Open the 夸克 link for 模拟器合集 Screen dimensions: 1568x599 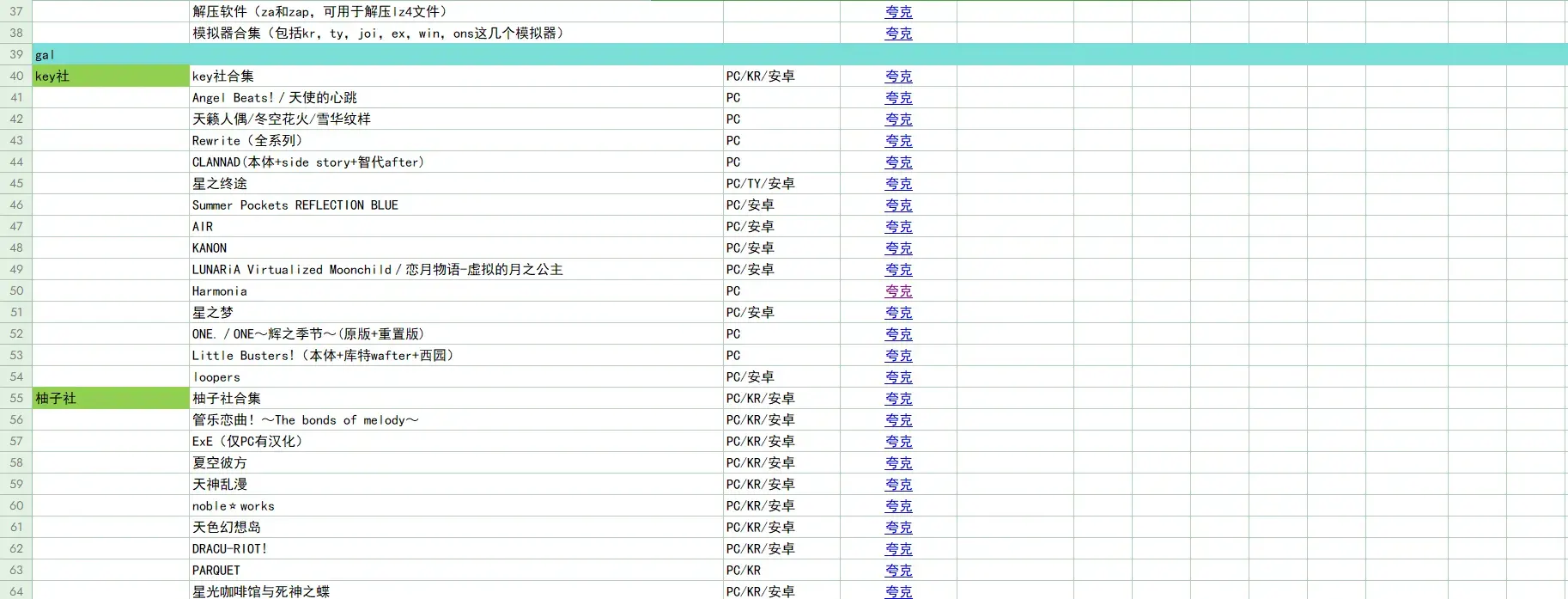[898, 34]
